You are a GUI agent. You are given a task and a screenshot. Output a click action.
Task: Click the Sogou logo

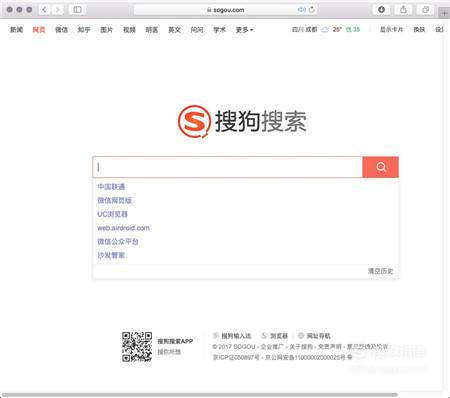point(242,121)
